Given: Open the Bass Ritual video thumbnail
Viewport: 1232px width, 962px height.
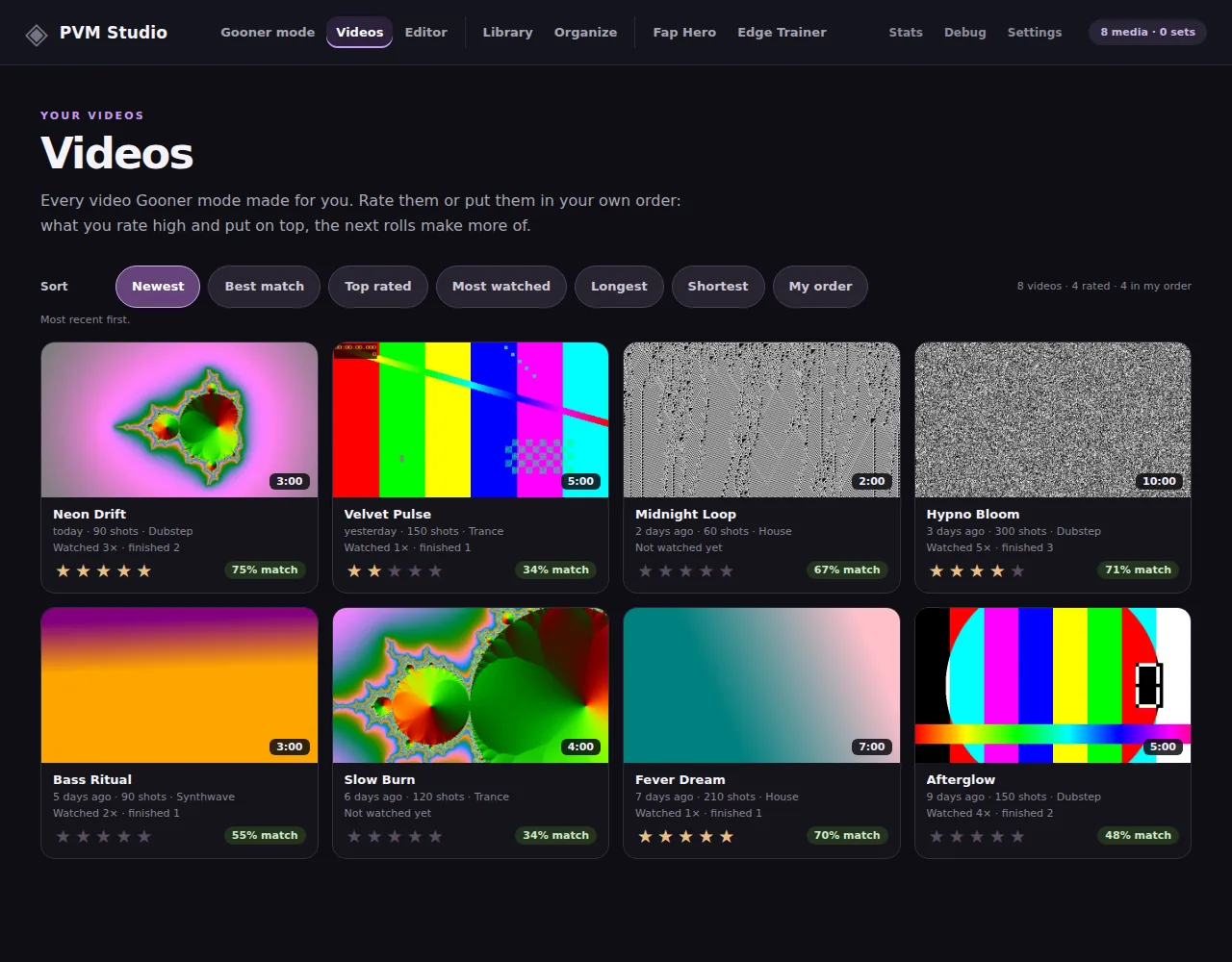Looking at the screenshot, I should pos(179,685).
